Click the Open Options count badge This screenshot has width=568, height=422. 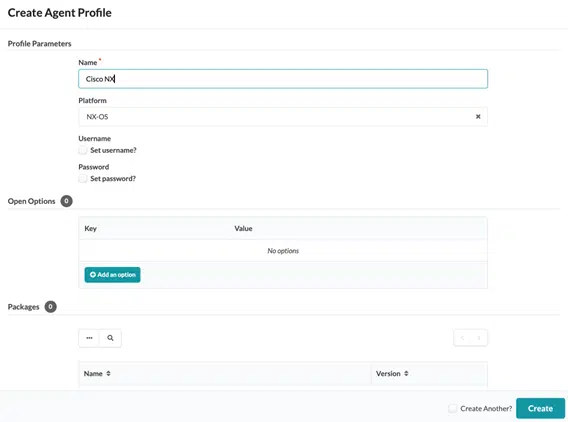tap(66, 201)
